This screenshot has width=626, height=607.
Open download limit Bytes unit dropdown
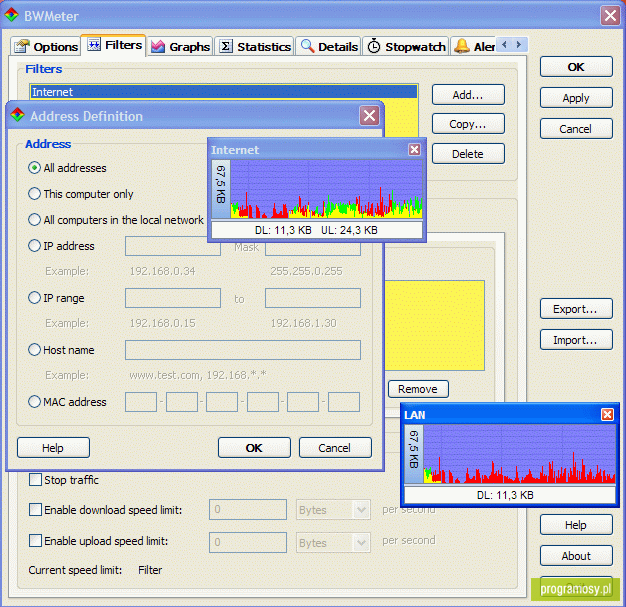361,510
